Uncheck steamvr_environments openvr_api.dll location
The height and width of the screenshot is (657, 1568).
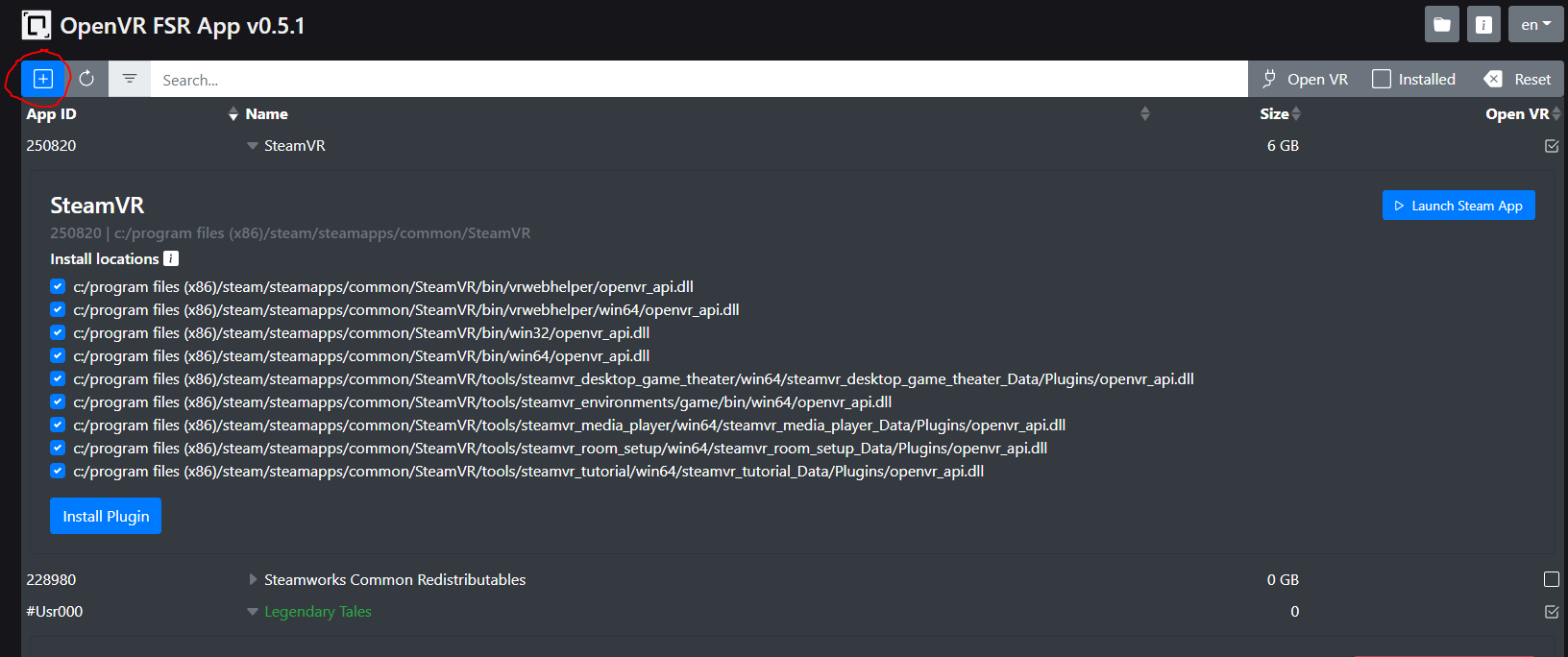pyautogui.click(x=58, y=401)
